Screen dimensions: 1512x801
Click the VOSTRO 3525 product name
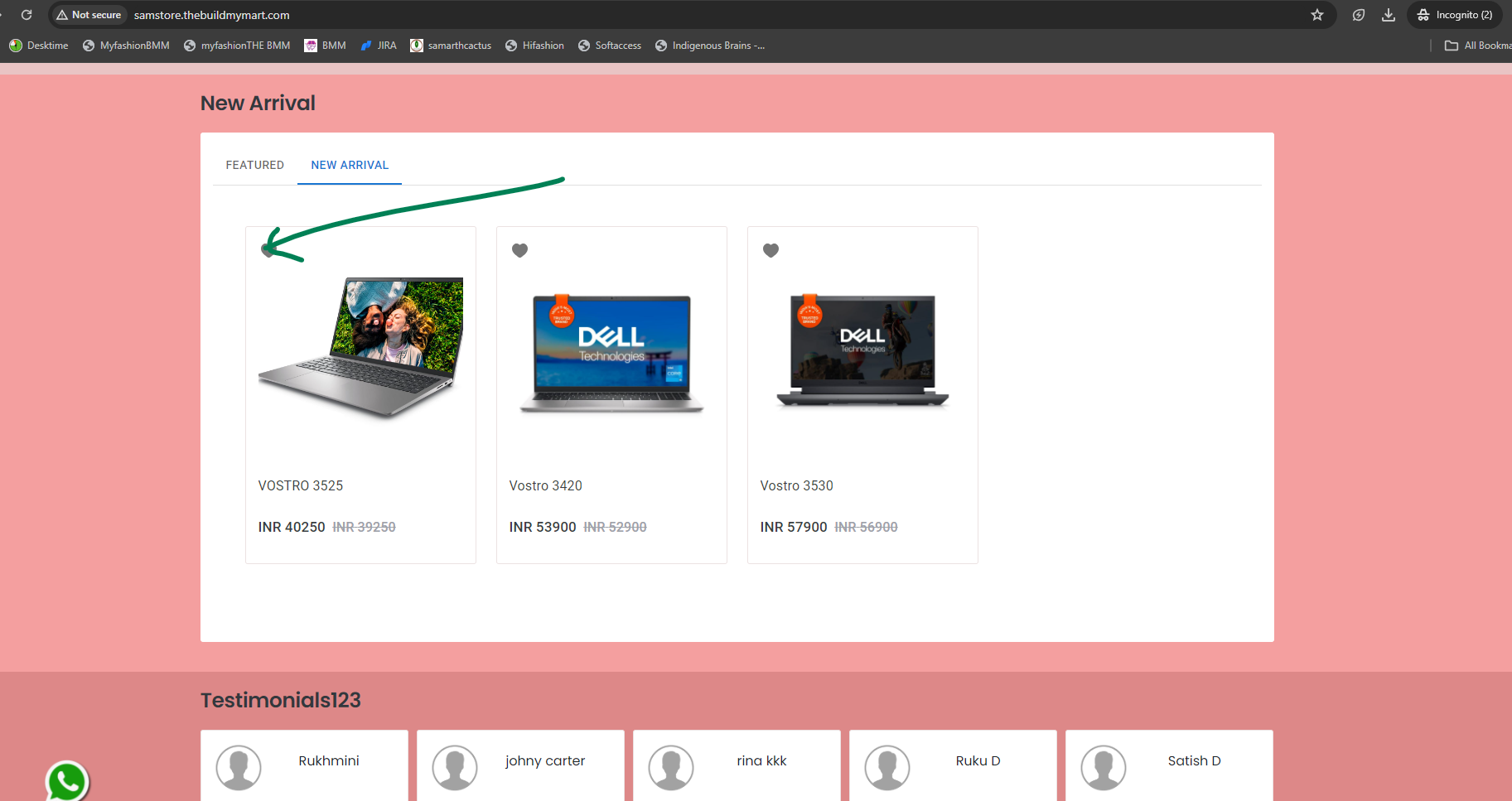(301, 485)
